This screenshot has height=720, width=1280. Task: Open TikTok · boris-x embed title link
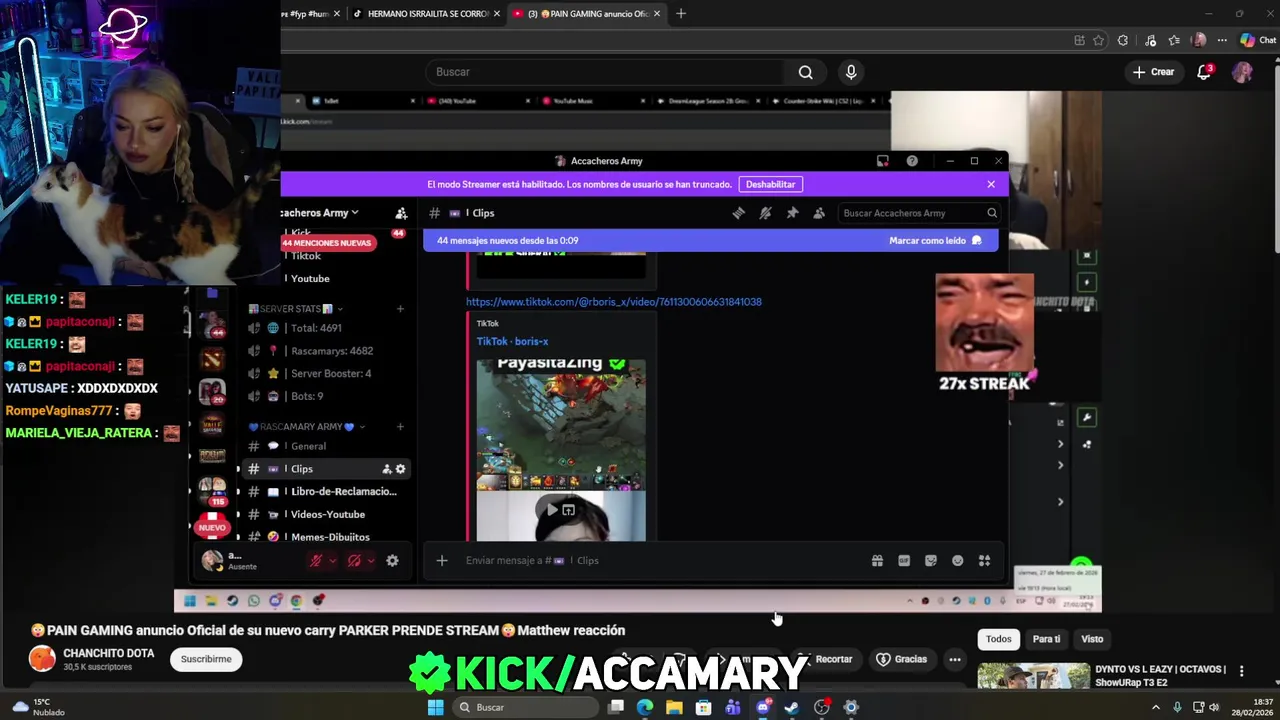[x=512, y=341]
